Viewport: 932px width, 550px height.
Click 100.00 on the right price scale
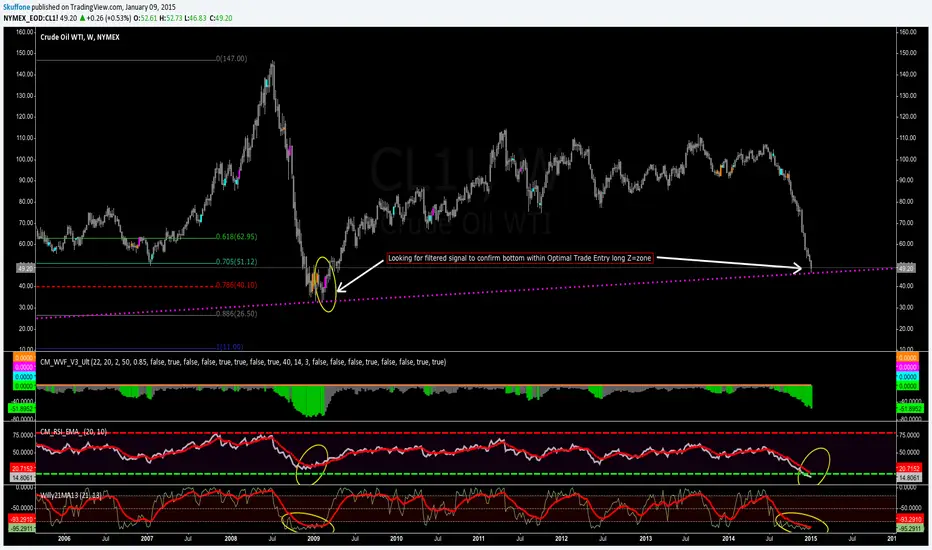click(x=907, y=159)
